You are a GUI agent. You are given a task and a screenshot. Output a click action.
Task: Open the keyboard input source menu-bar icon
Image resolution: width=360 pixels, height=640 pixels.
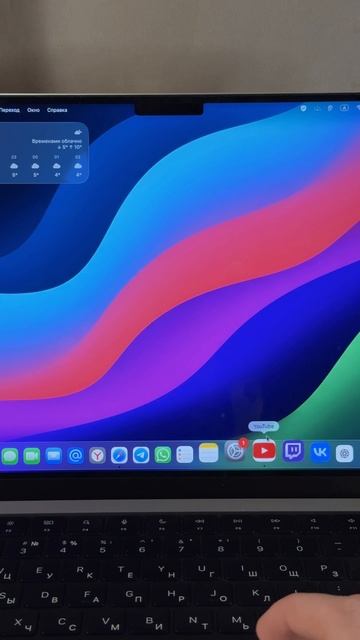point(344,108)
